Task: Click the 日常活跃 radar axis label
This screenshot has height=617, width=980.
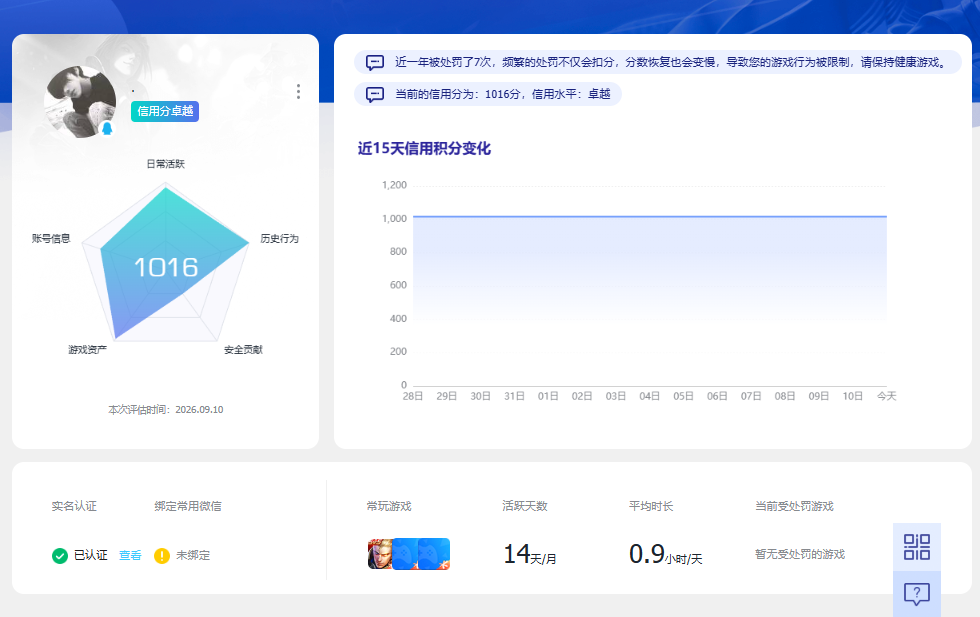Action: click(x=166, y=164)
